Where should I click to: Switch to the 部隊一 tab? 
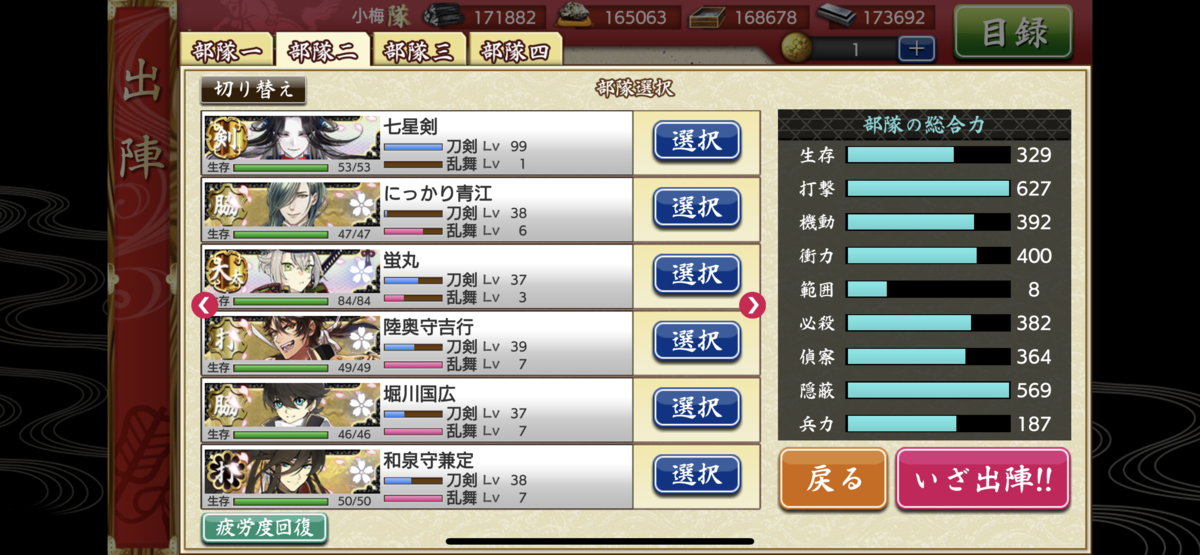[229, 50]
